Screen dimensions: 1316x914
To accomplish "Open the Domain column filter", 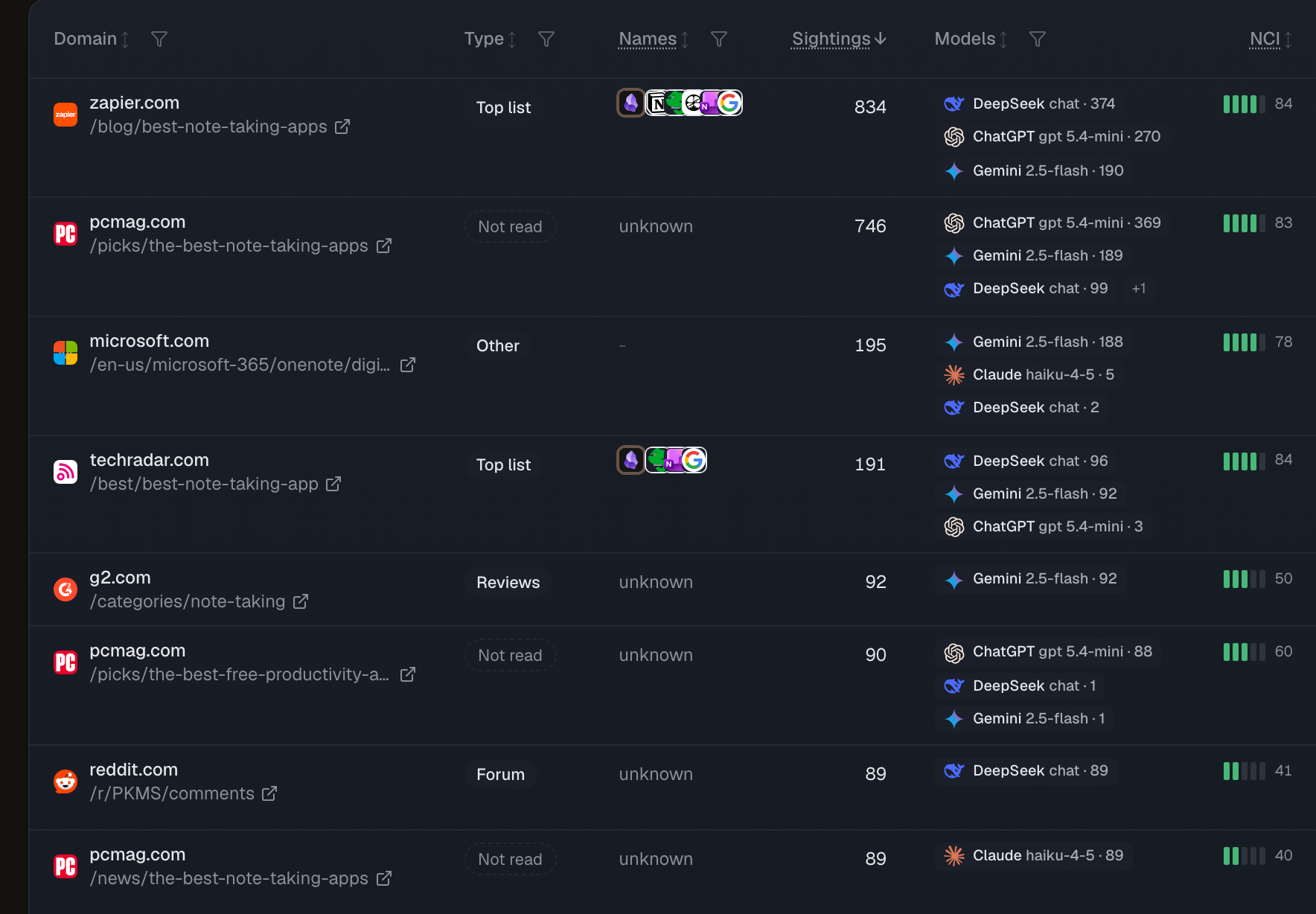I will [x=159, y=39].
